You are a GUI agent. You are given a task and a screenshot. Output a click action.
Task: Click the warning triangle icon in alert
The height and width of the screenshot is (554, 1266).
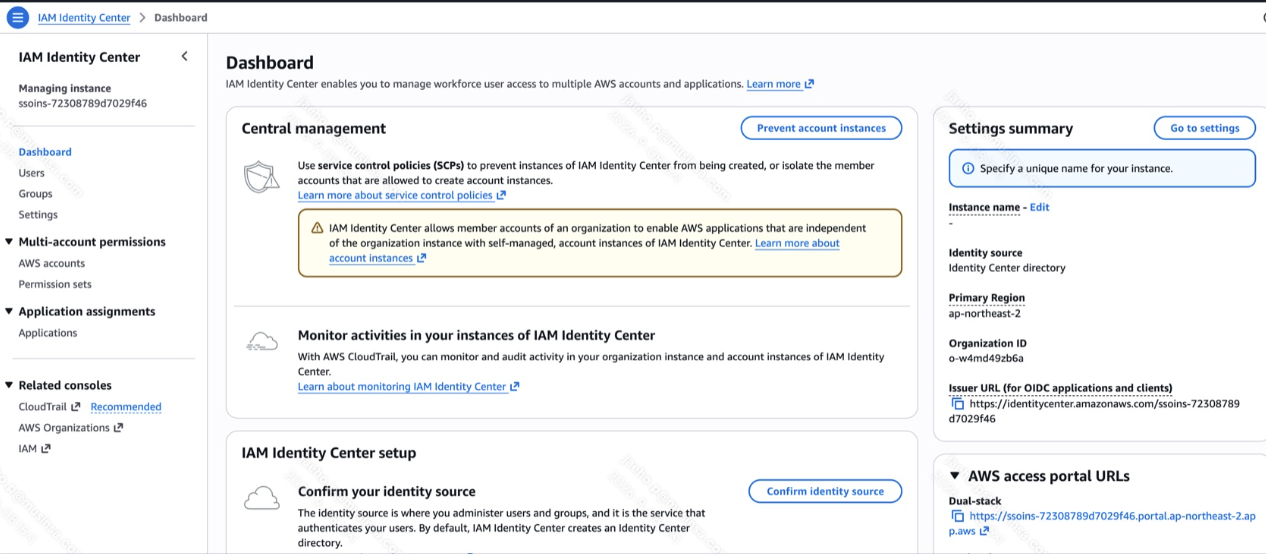pyautogui.click(x=317, y=228)
